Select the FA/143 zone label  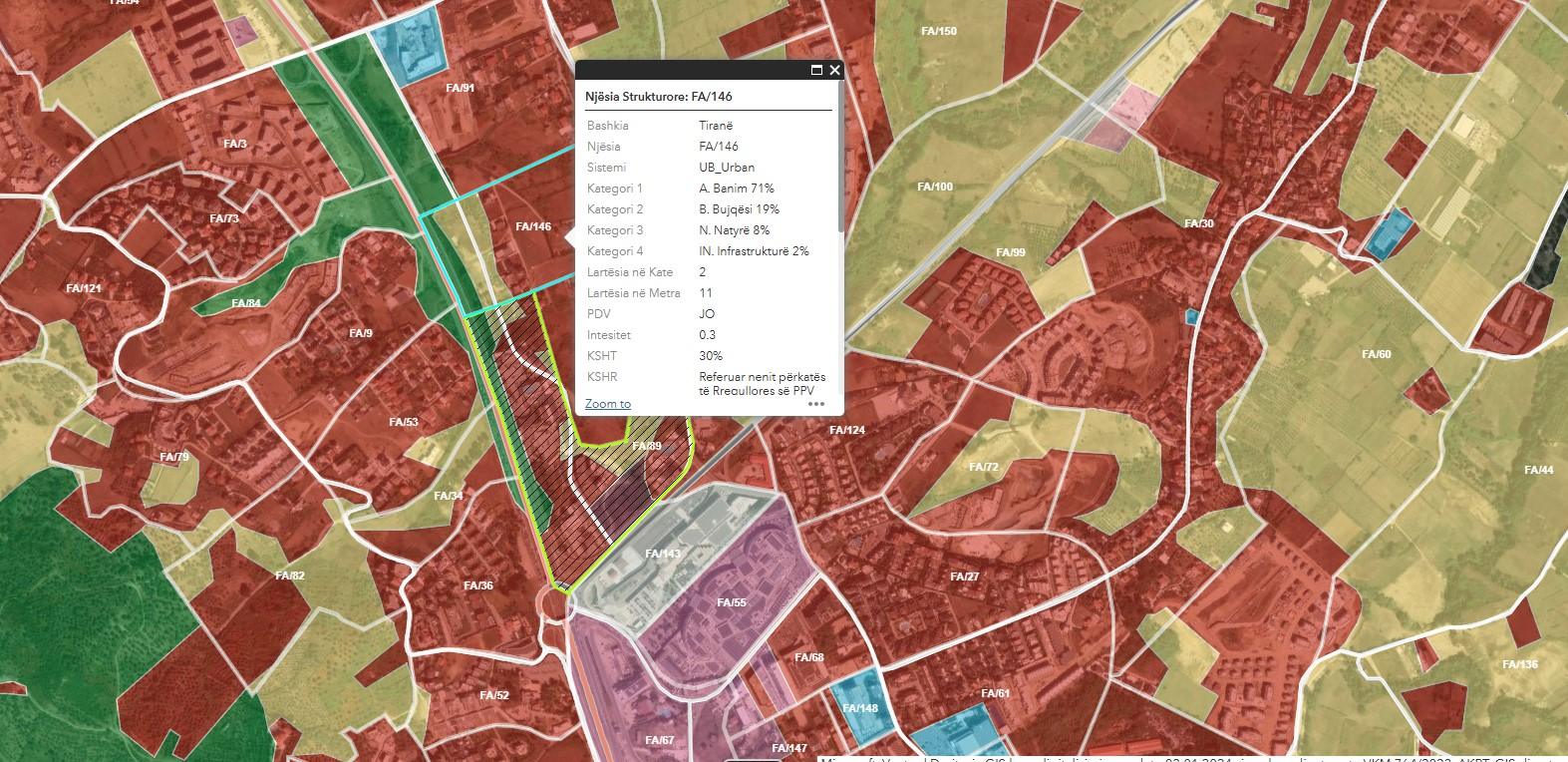(x=663, y=554)
